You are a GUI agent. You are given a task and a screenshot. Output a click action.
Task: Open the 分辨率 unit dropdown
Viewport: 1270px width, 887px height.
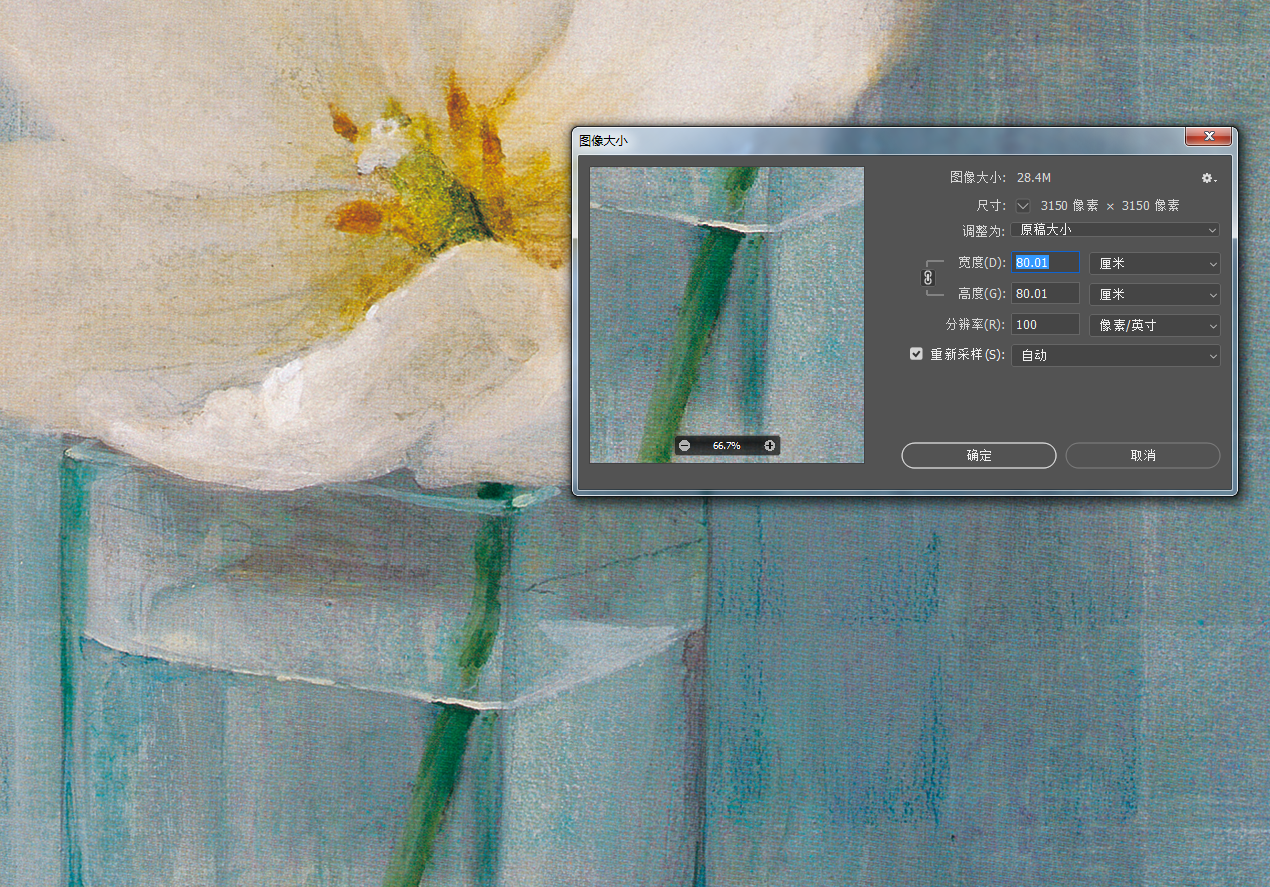pos(1154,325)
